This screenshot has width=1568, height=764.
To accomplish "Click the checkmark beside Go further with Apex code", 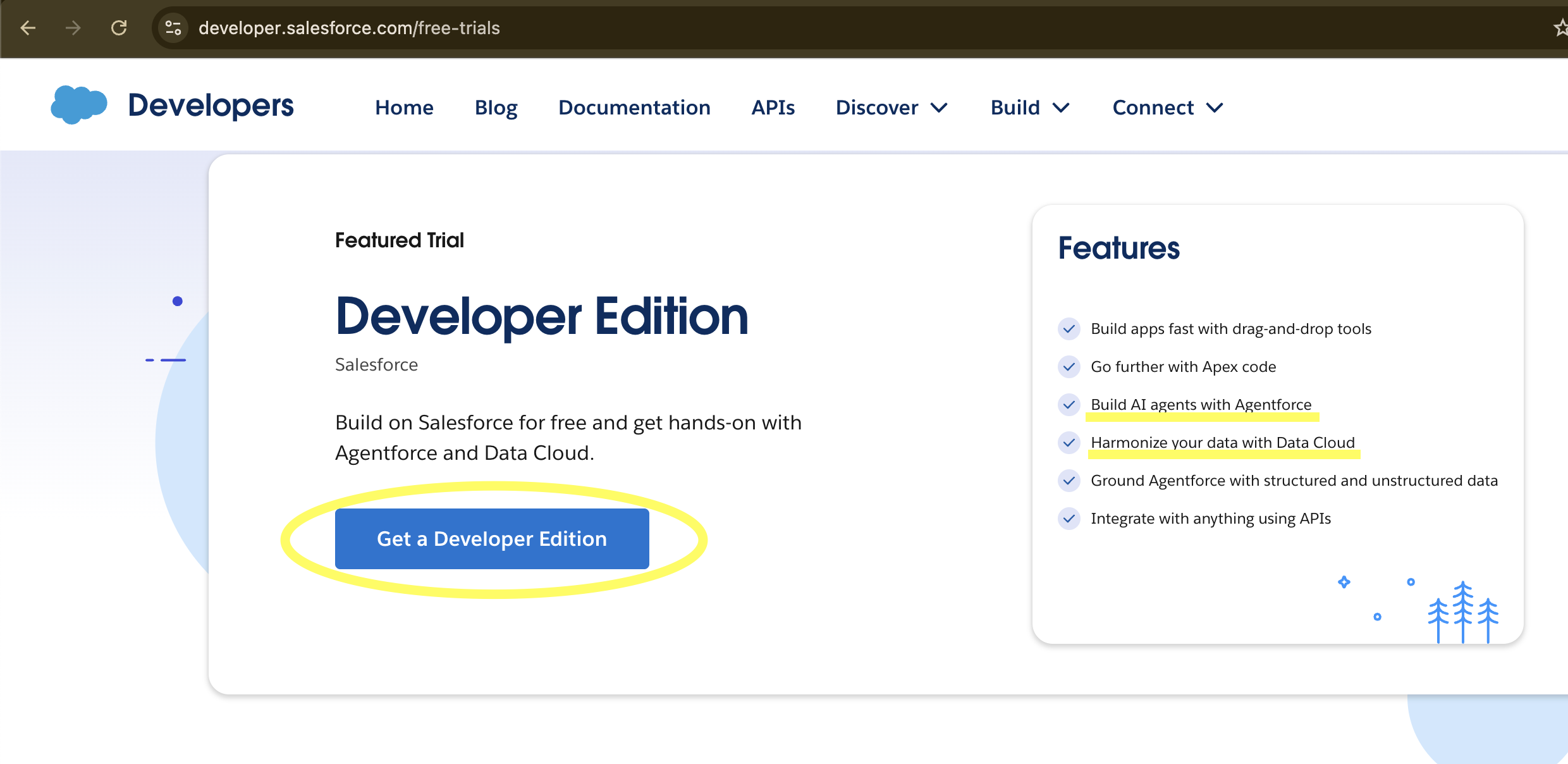I will click(x=1069, y=367).
